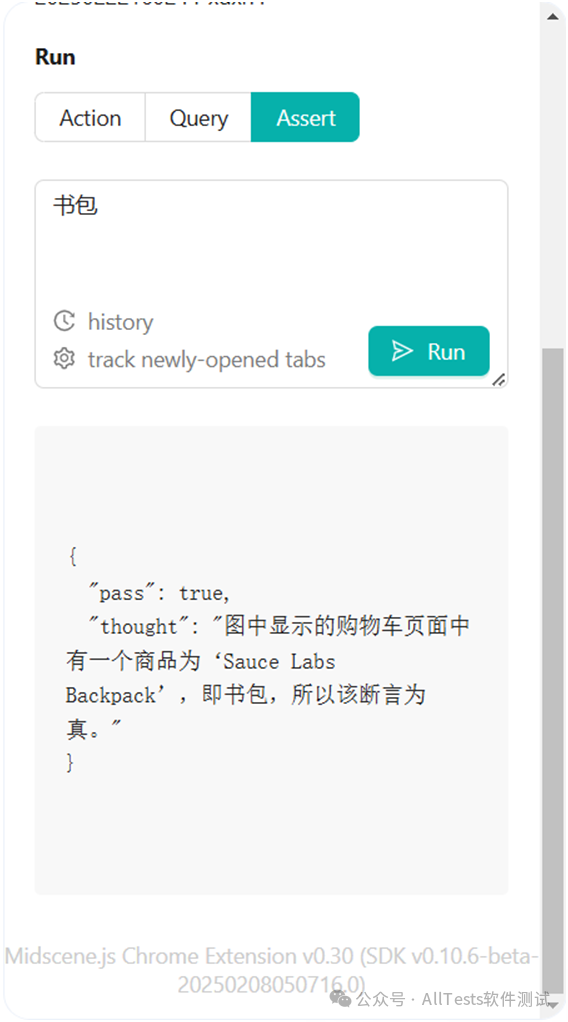
Task: Click the clock icon beside history
Action: [64, 321]
